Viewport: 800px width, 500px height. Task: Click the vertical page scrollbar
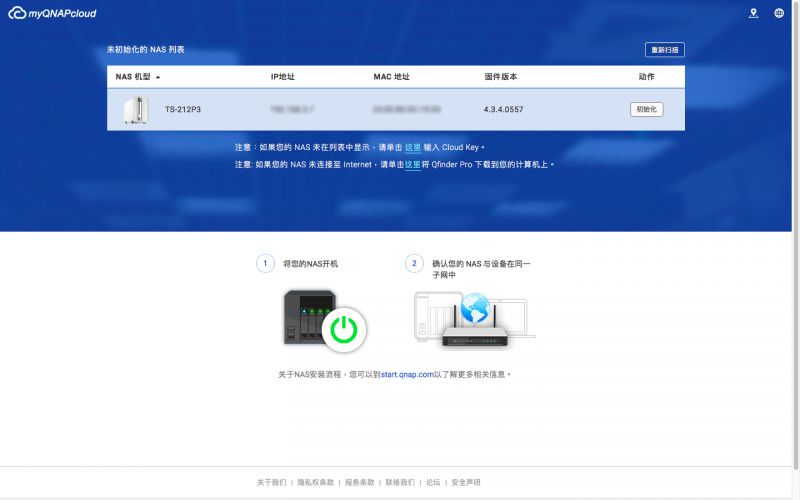point(795,235)
